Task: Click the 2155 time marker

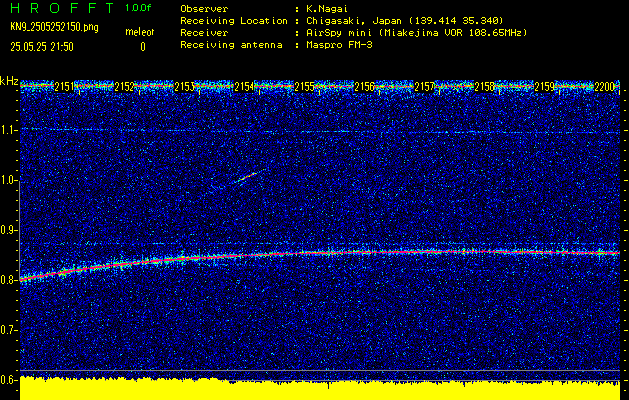Action: [x=304, y=87]
